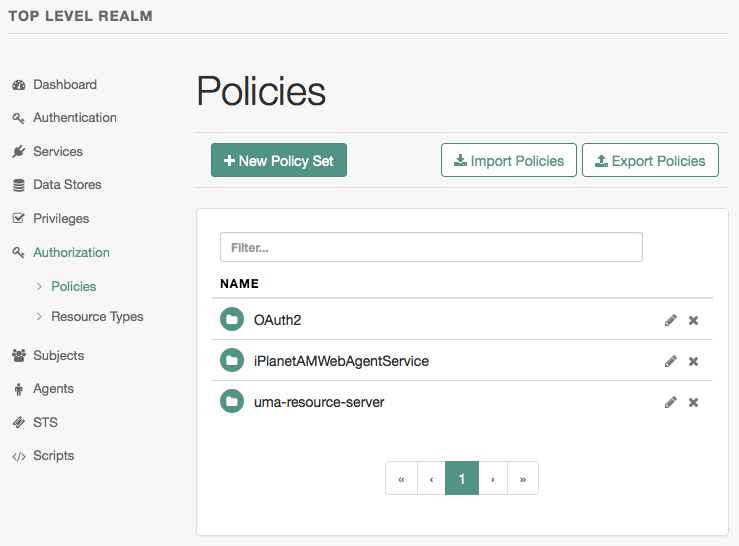Click the Data Stores database icon
The width and height of the screenshot is (739, 546).
click(18, 185)
